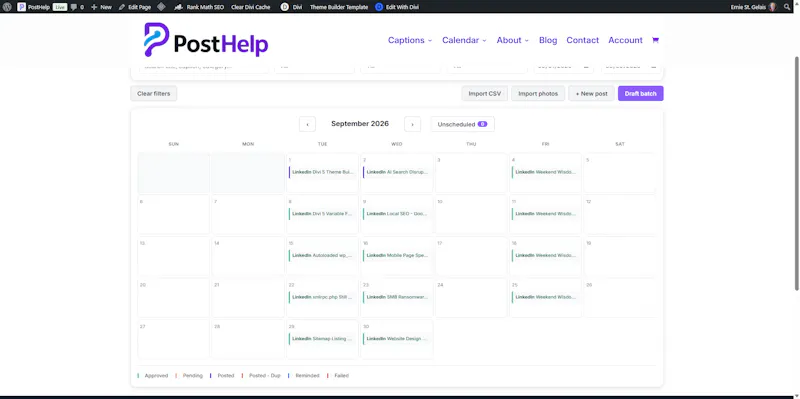Click + New post button
The height and width of the screenshot is (399, 800).
591,93
